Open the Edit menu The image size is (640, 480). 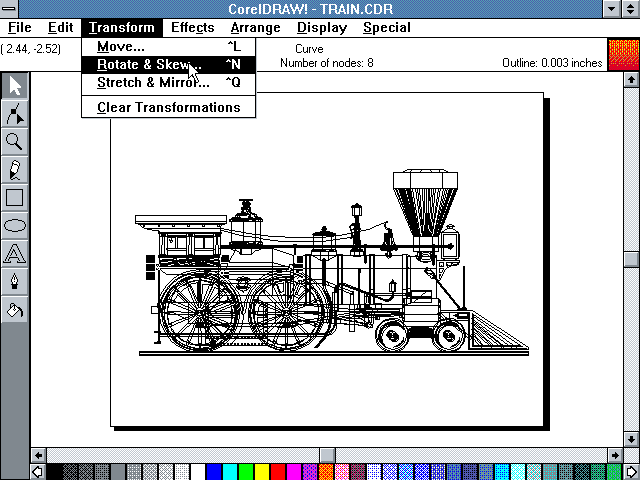pyautogui.click(x=60, y=27)
